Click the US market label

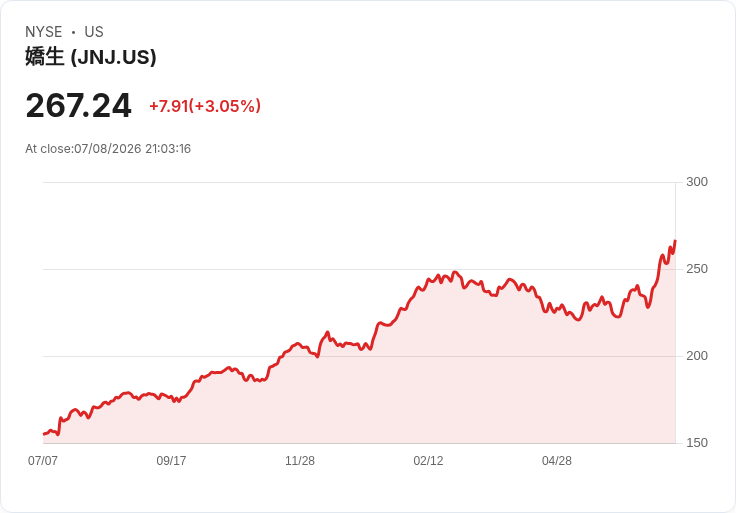point(94,32)
